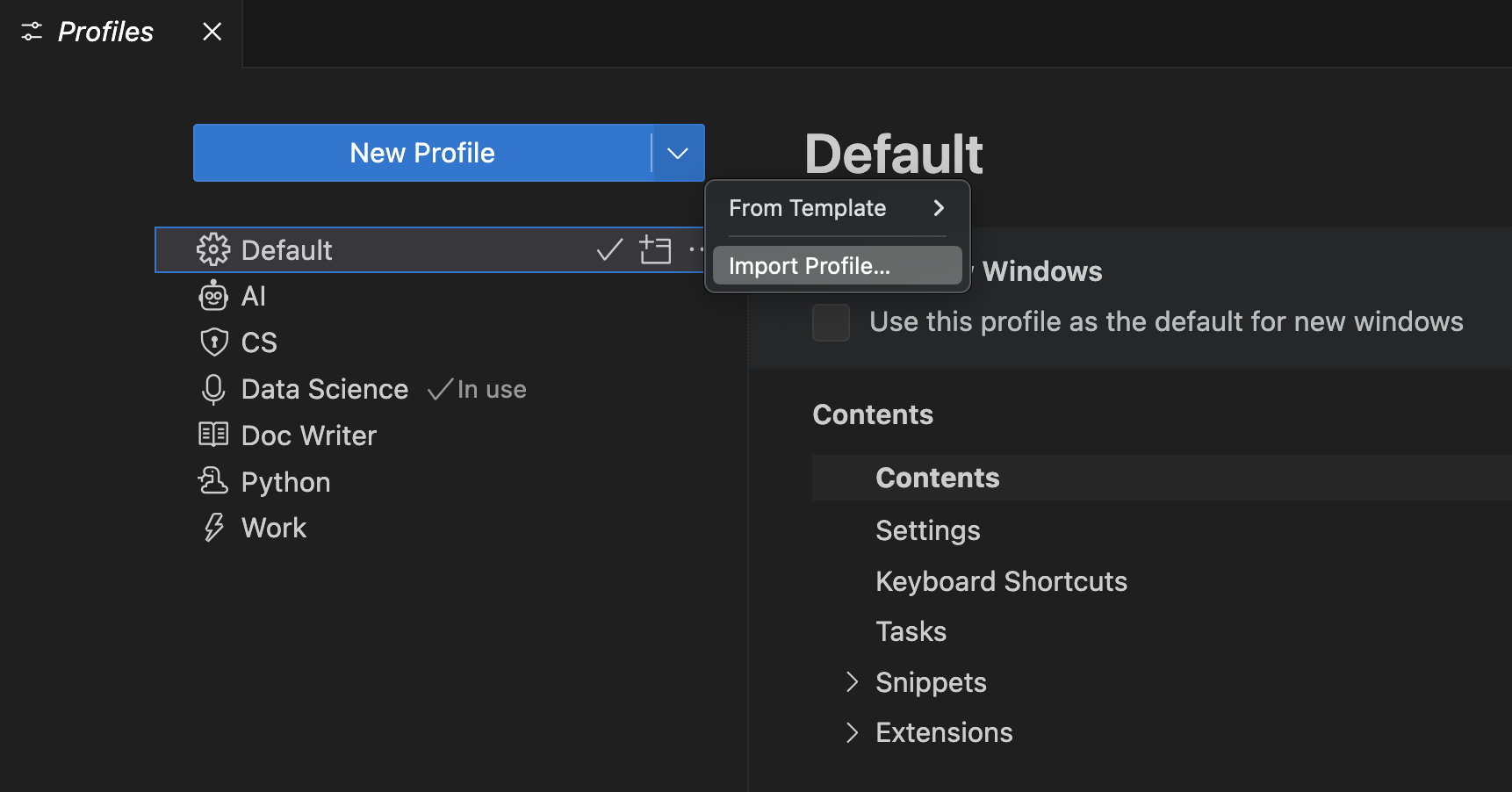Screen dimensions: 1512x792
Task: Click the robot icon for the AI profile
Action: (x=213, y=296)
